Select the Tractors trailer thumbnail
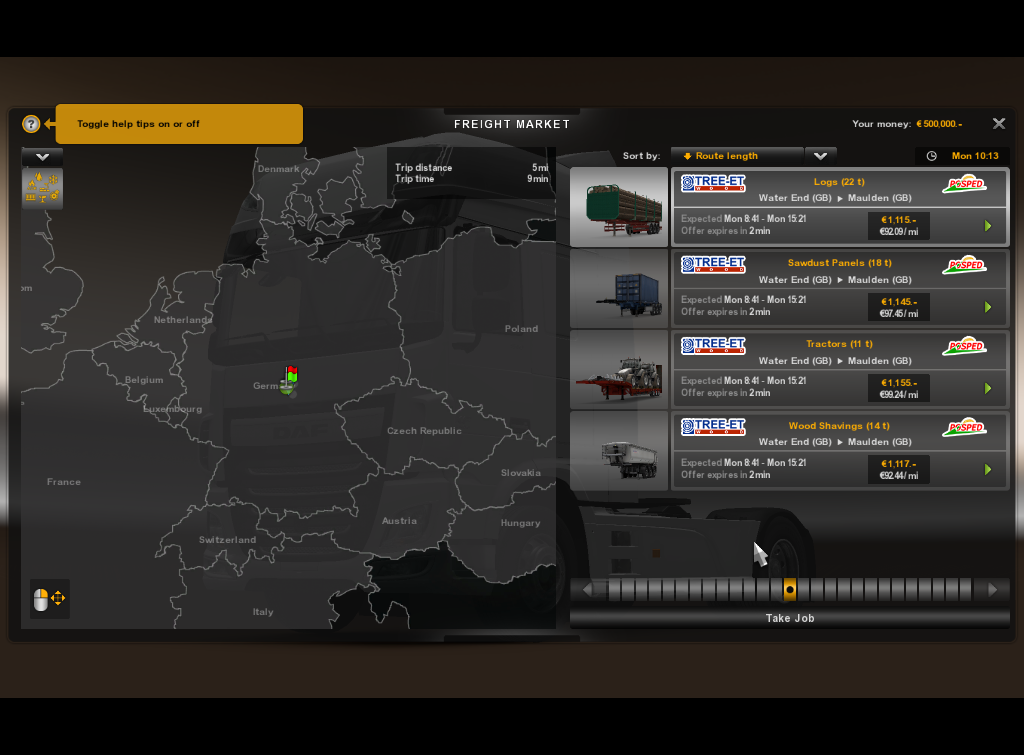The height and width of the screenshot is (755, 1024). (x=619, y=370)
